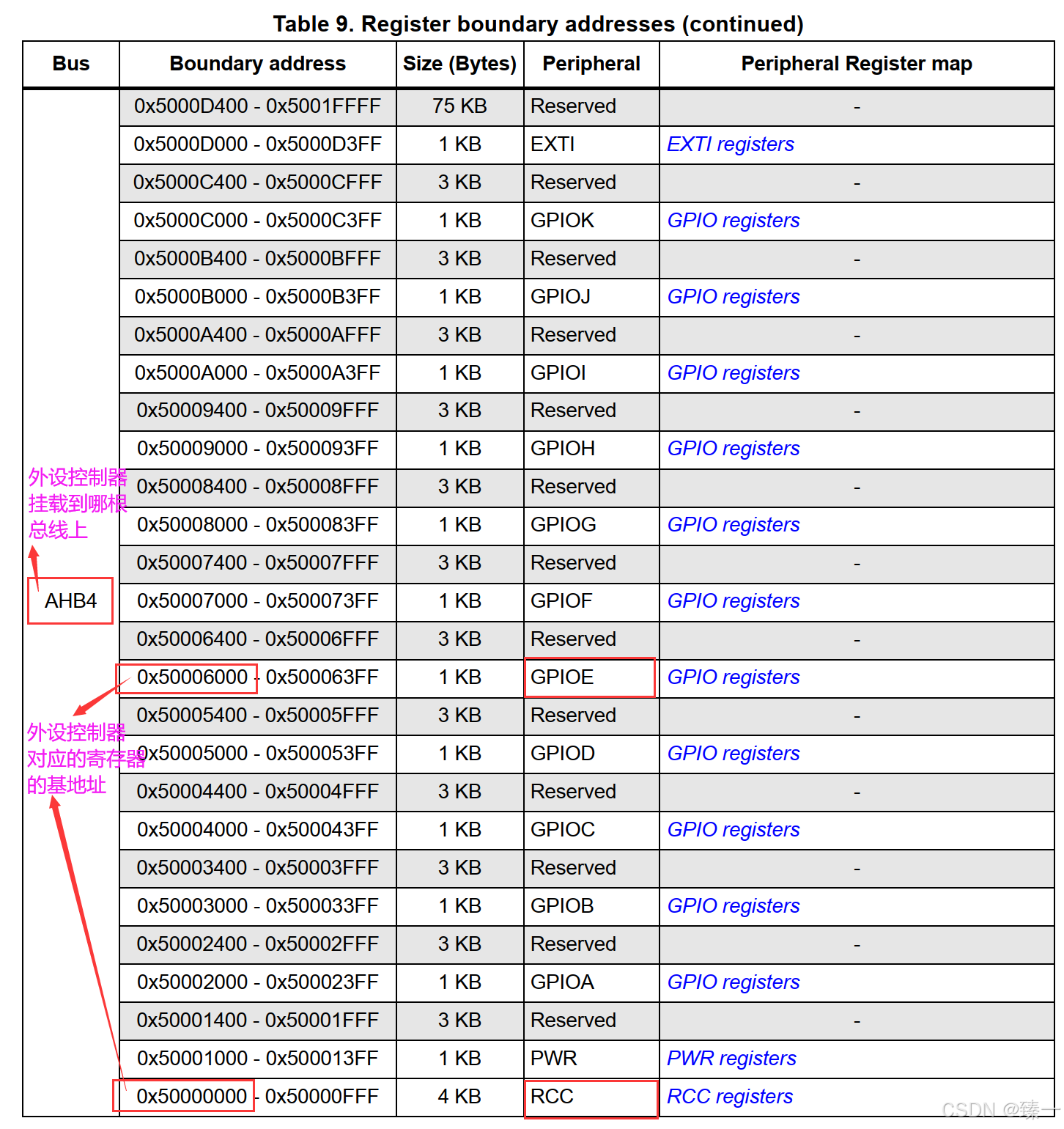Select address 0x50002000 - 0x500023FF
1064x1129 pixels.
257,982
